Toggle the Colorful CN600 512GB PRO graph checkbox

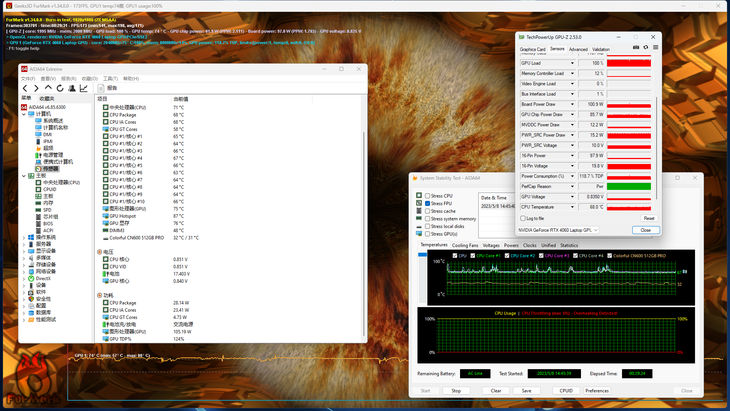(609, 256)
